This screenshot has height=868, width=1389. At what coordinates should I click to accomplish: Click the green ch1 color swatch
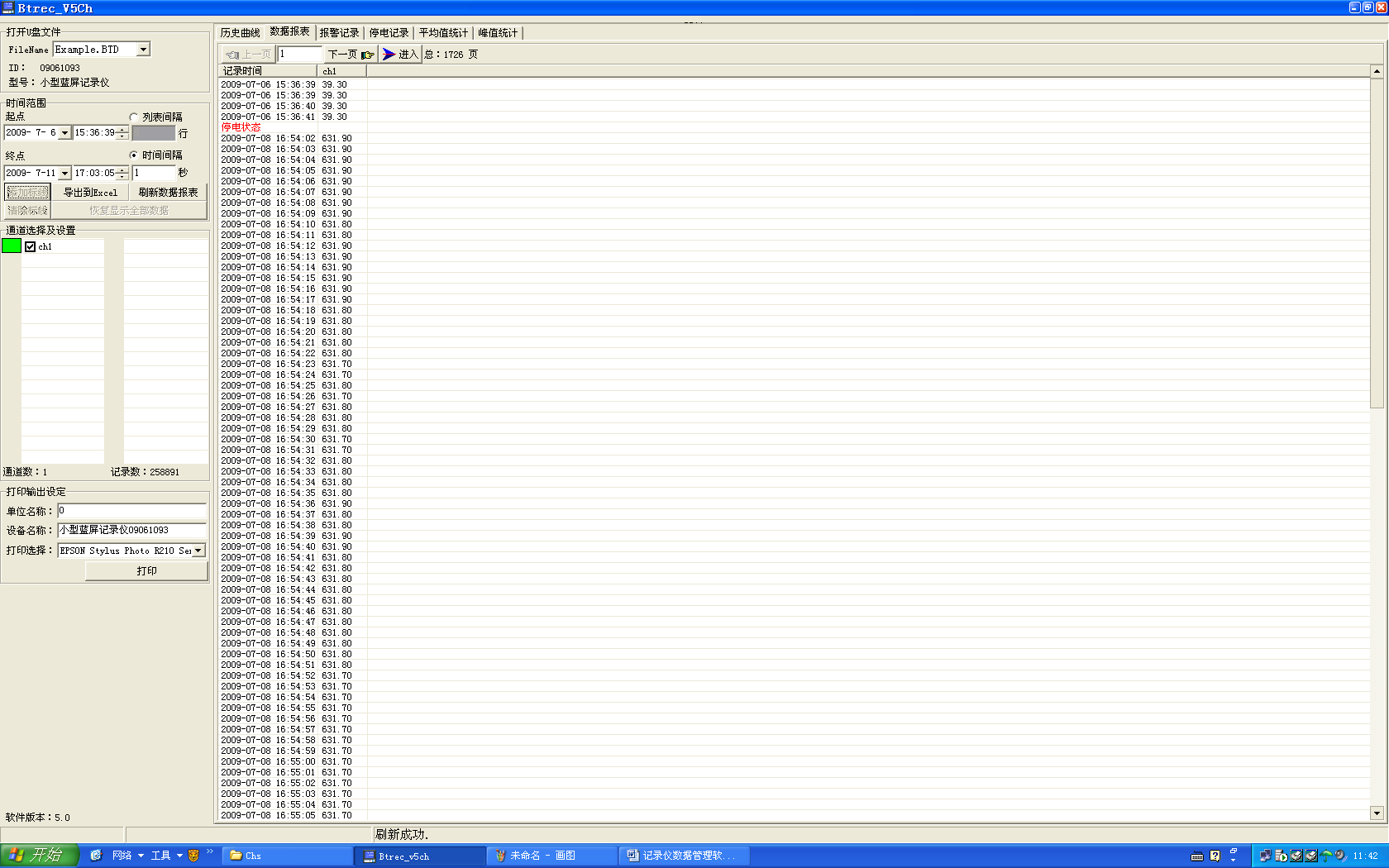click(x=12, y=246)
